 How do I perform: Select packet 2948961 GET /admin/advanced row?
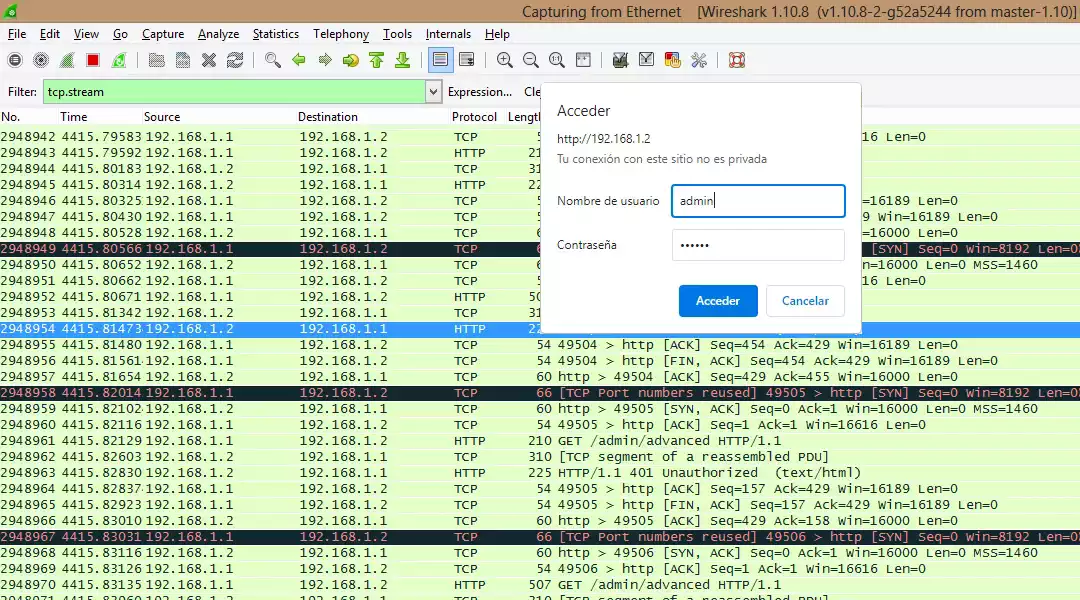[540, 441]
